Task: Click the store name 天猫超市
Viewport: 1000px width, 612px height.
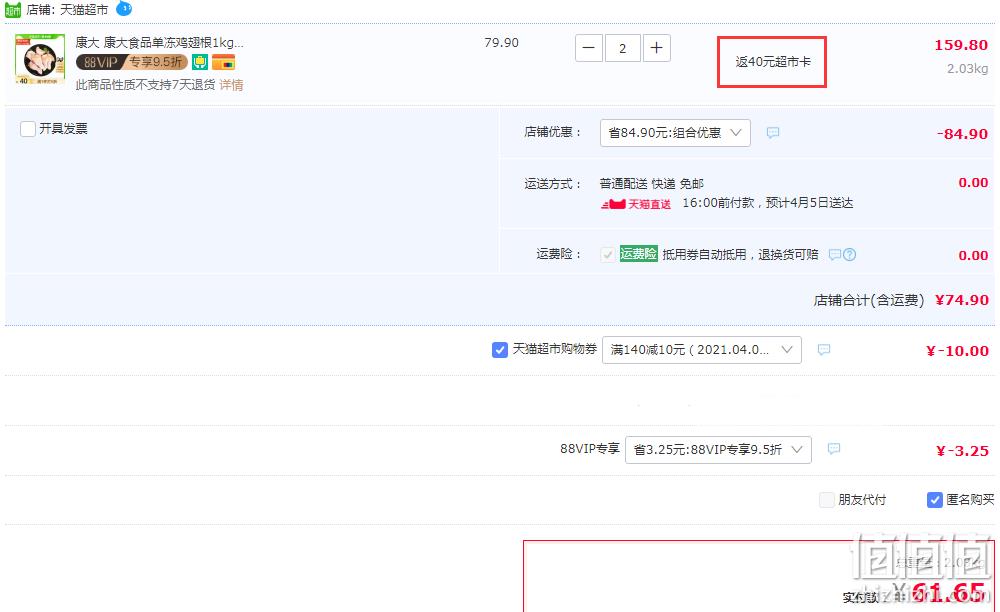Action: click(84, 10)
